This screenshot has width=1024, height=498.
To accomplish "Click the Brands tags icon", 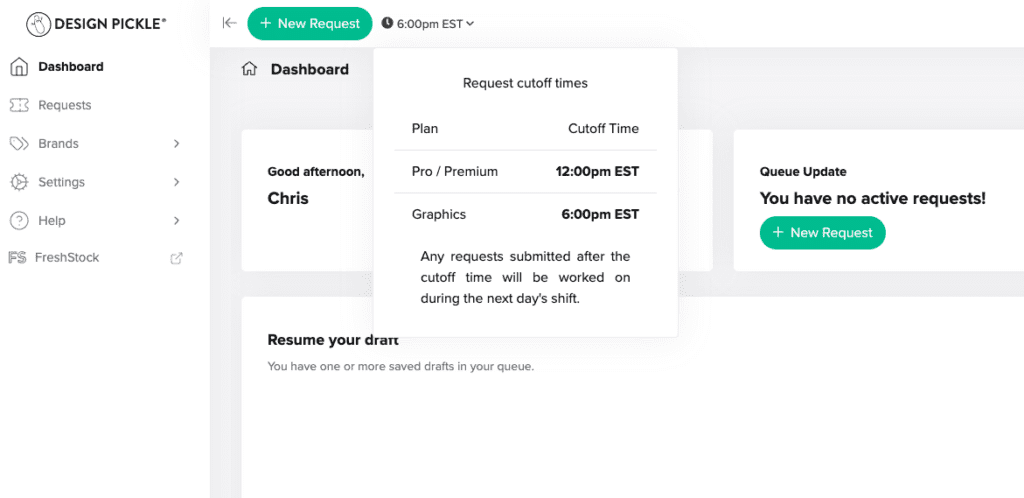I will click(x=18, y=144).
